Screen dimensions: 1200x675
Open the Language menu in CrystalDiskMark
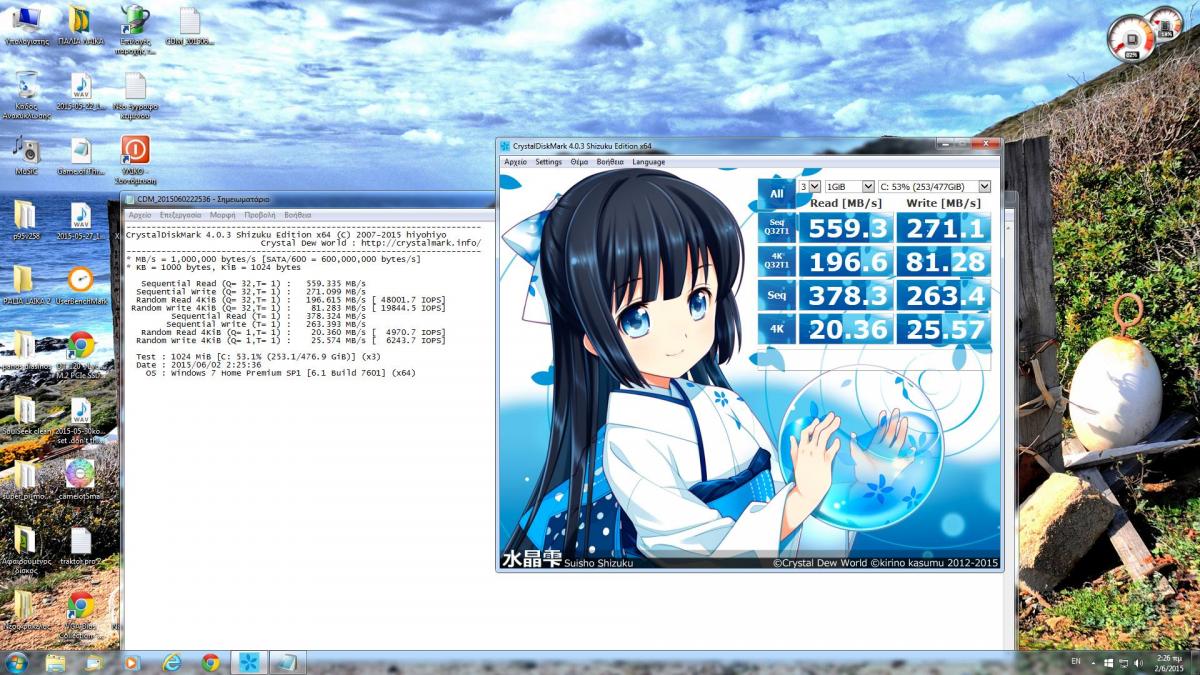click(648, 162)
